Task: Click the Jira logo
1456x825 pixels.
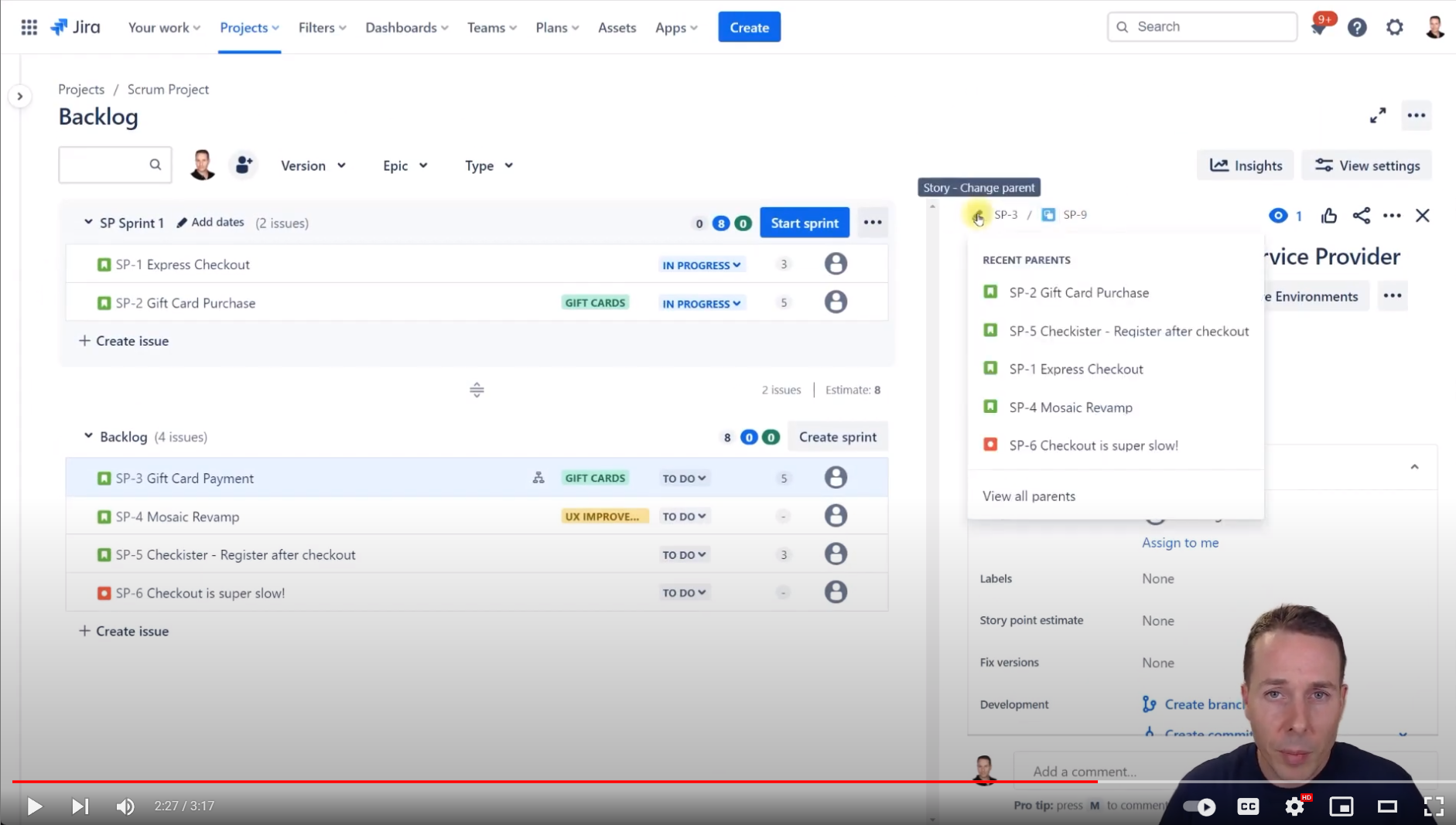Action: coord(76,27)
